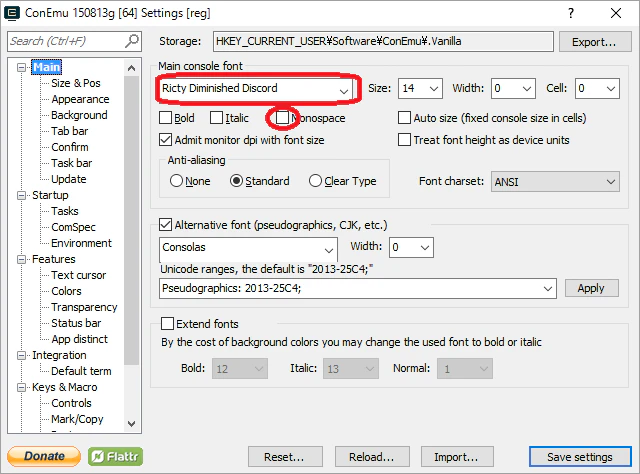Open the Cell dropdown
The image size is (640, 474).
point(611,89)
